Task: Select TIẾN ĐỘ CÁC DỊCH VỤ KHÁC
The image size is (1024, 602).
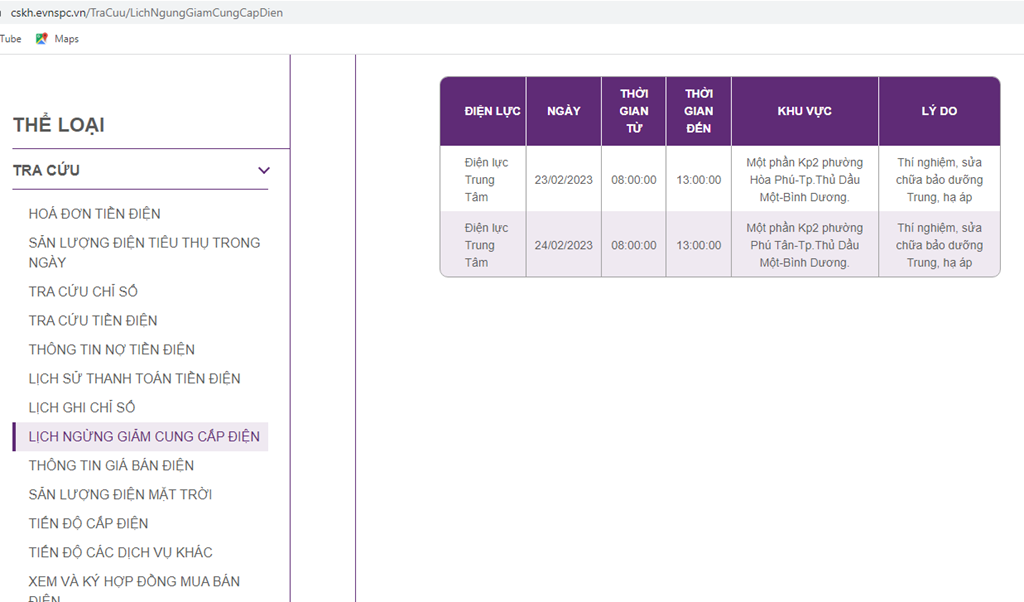Action: [121, 552]
